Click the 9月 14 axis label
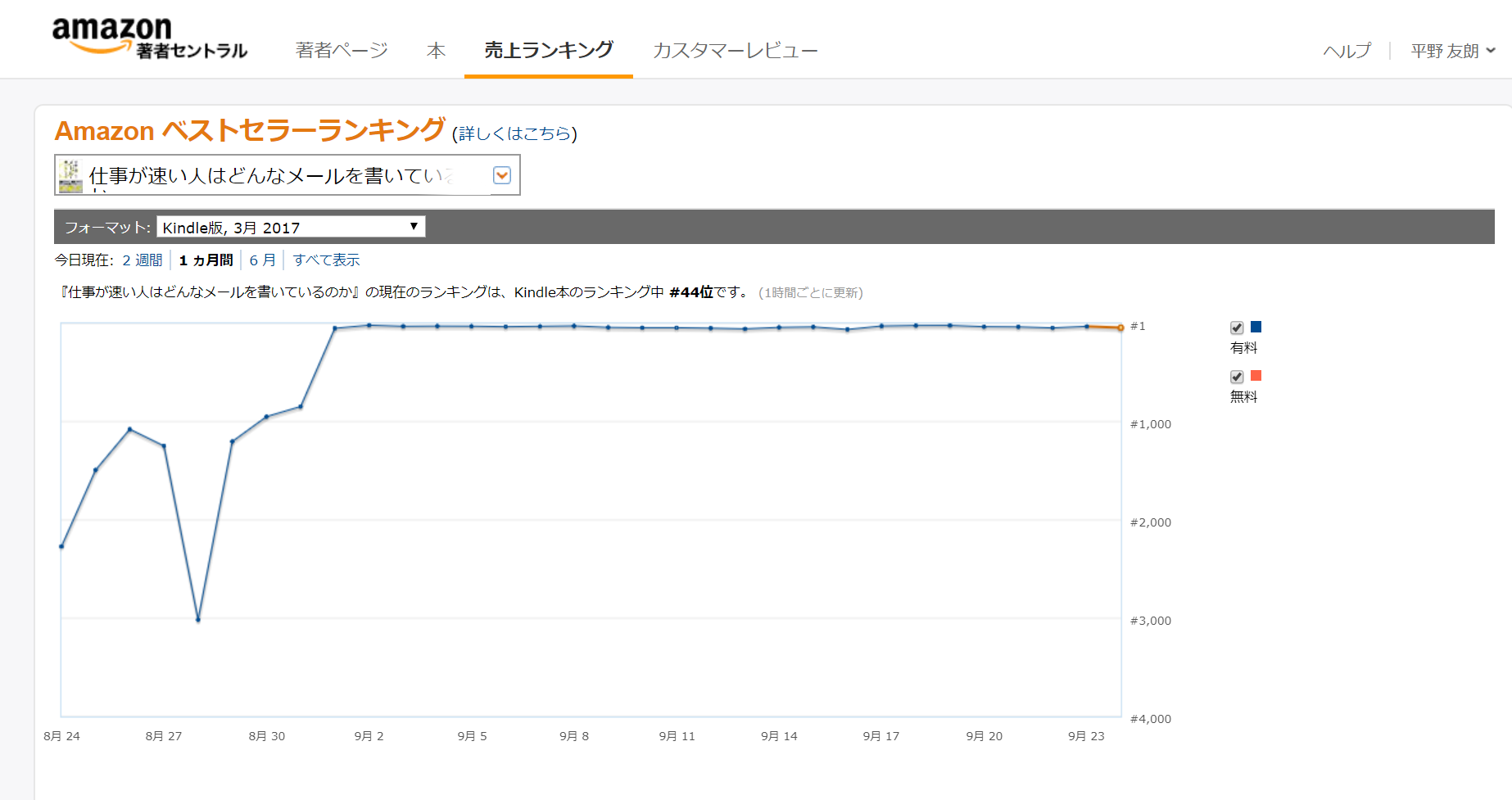Screen dimensions: 1512x800 point(779,736)
